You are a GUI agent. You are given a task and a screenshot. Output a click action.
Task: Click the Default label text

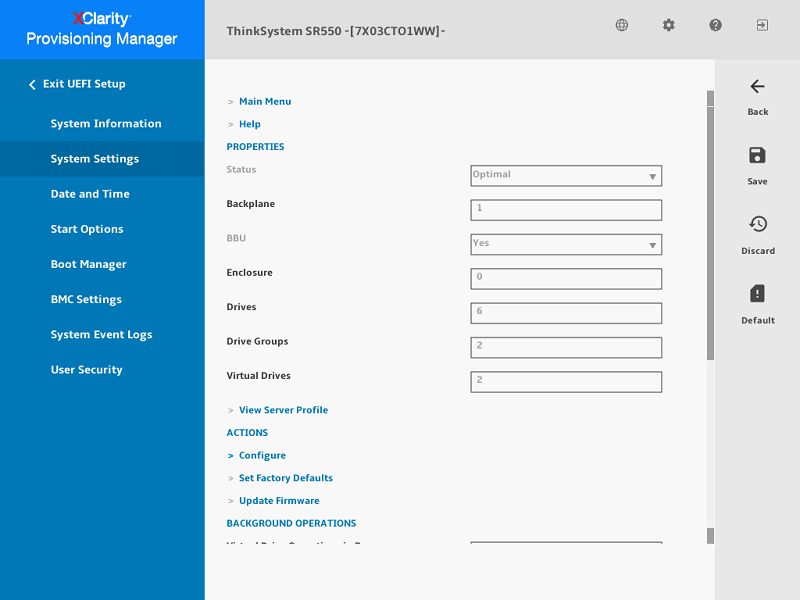758,320
